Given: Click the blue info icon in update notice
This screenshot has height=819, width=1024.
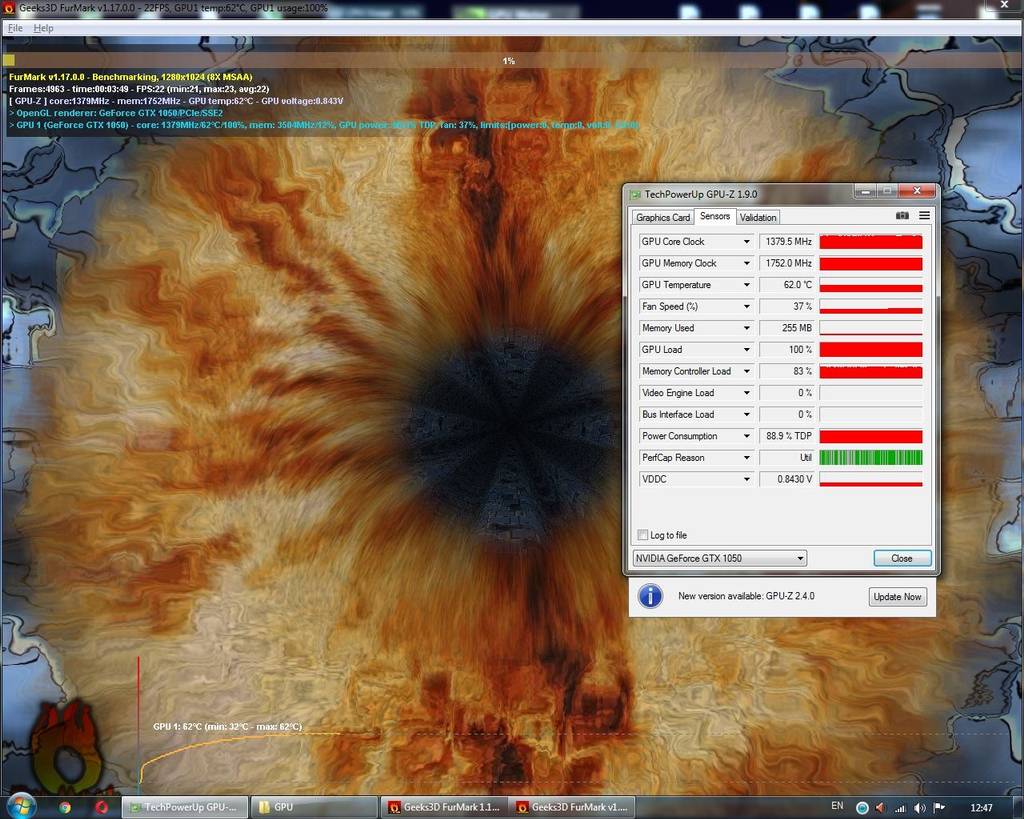Looking at the screenshot, I should click(650, 596).
